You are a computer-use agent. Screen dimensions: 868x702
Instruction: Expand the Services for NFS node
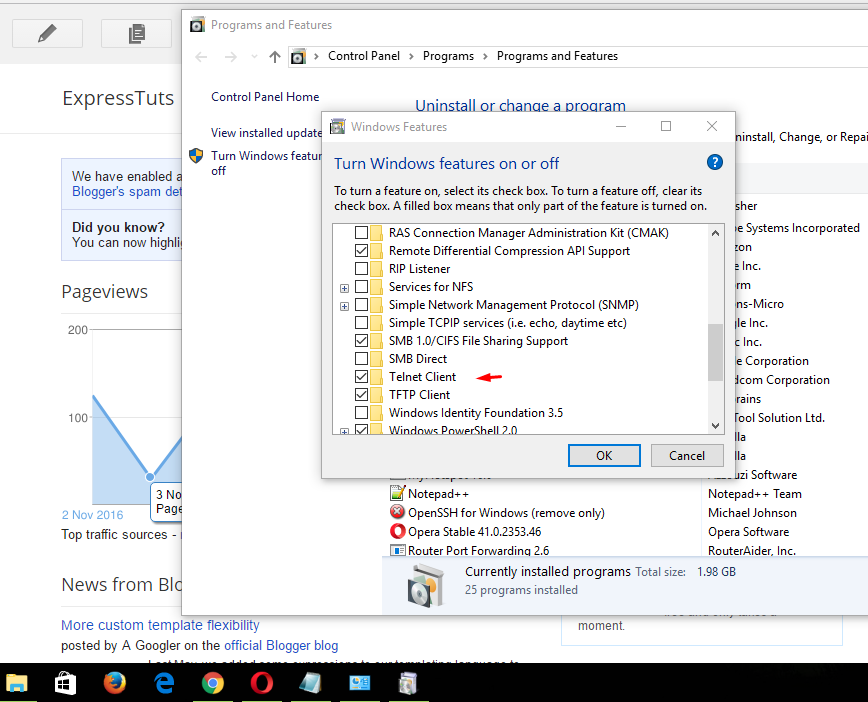point(344,287)
